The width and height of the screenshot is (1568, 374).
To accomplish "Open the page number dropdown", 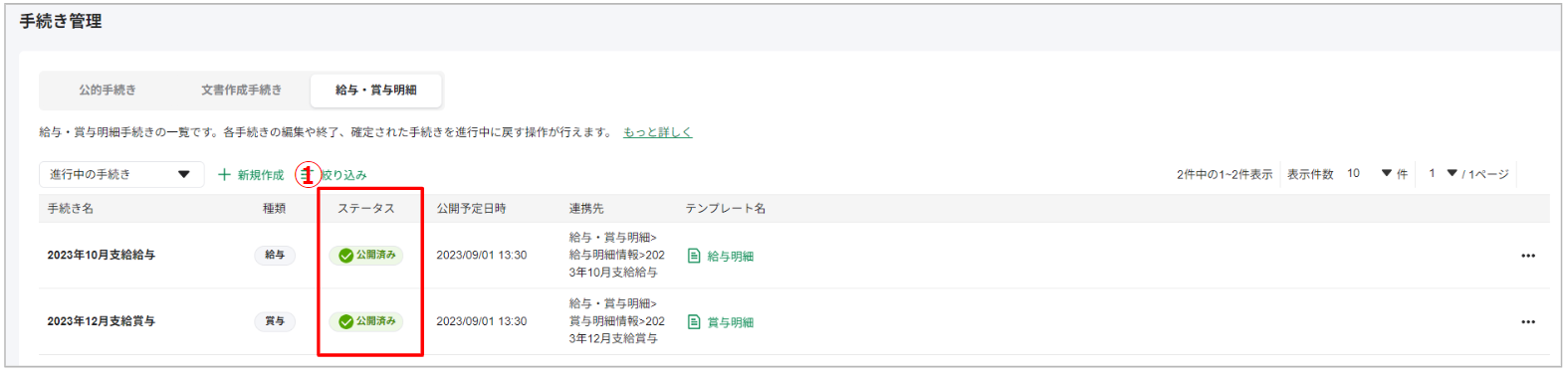I will (1443, 173).
